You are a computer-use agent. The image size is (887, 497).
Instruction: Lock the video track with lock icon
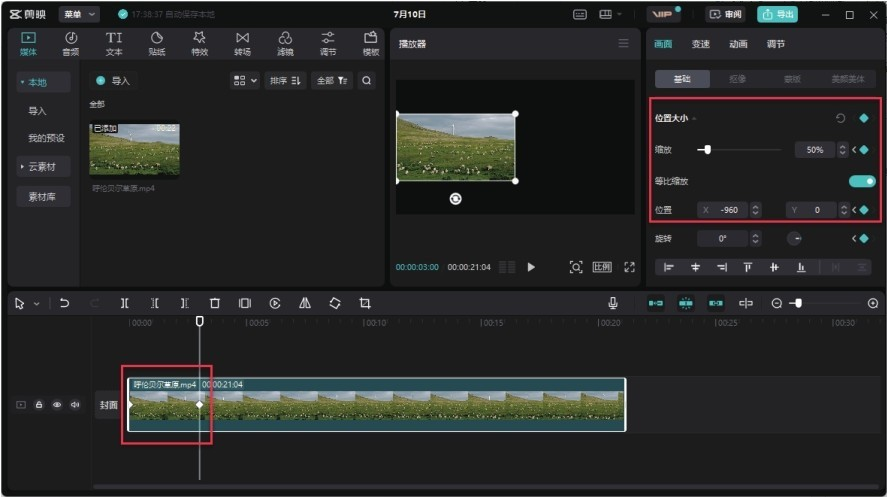point(39,405)
